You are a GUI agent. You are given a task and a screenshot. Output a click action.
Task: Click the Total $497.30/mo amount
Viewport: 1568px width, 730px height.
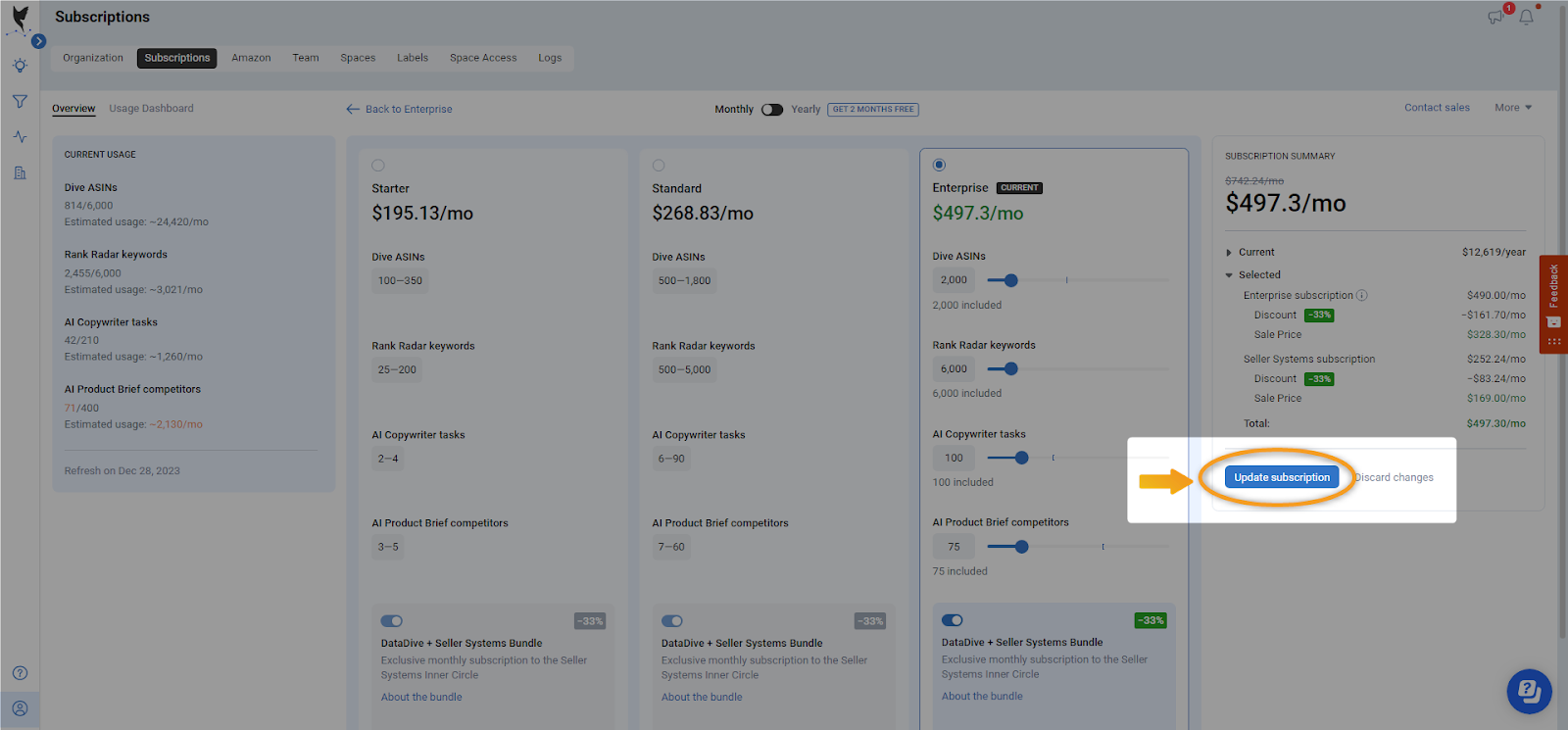pos(1496,423)
